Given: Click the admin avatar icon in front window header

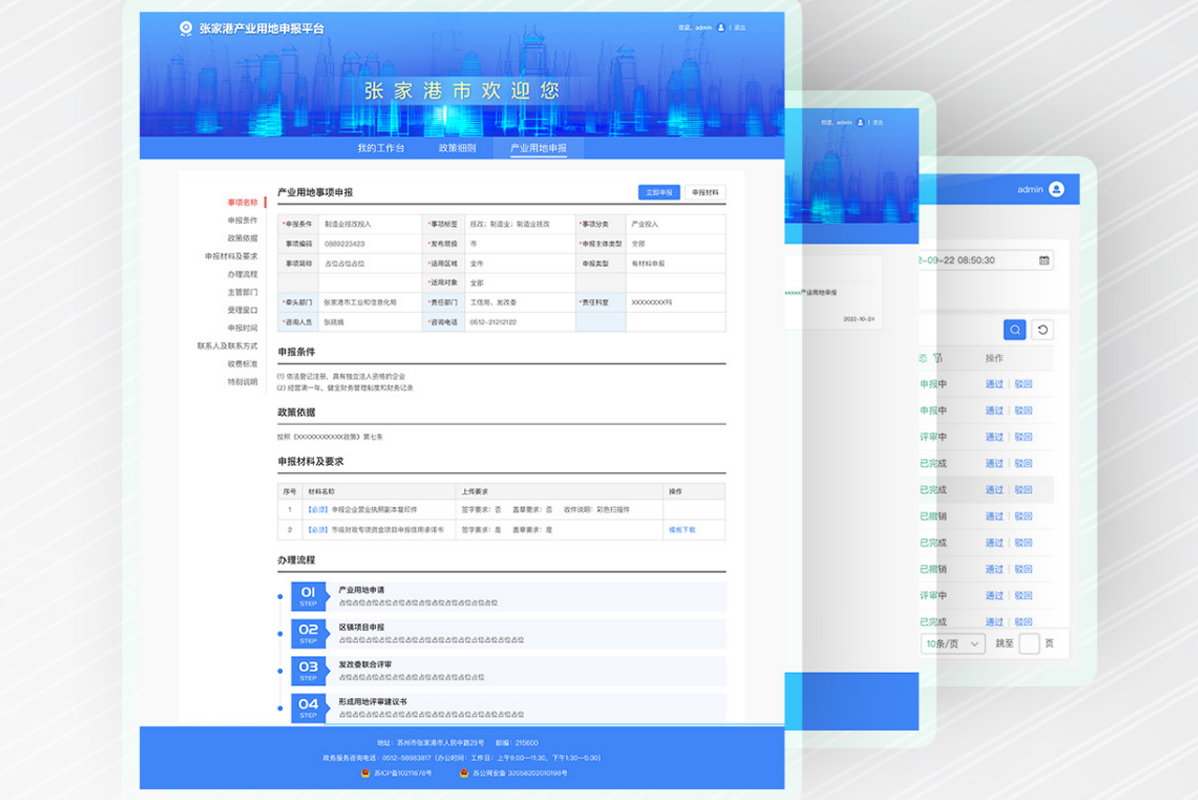Looking at the screenshot, I should click(x=720, y=28).
